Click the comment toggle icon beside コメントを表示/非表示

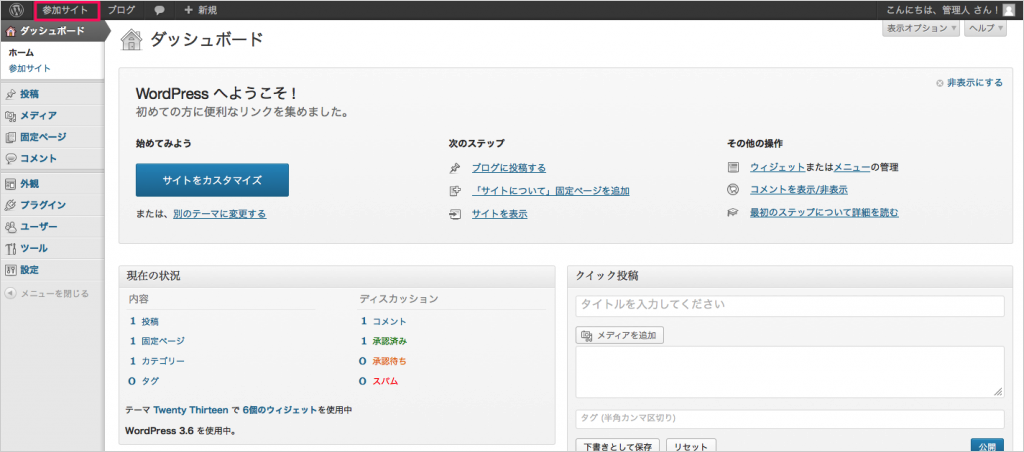pyautogui.click(x=733, y=189)
